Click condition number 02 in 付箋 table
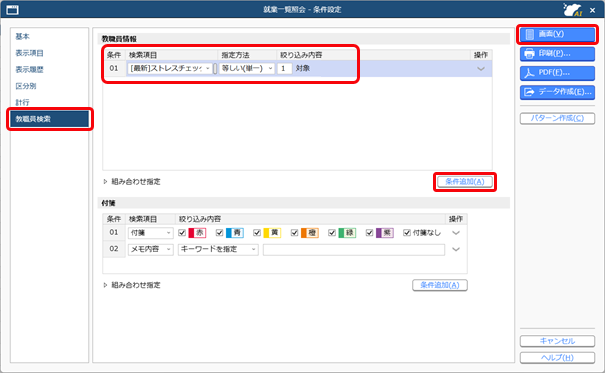The height and width of the screenshot is (373, 605). click(x=114, y=249)
